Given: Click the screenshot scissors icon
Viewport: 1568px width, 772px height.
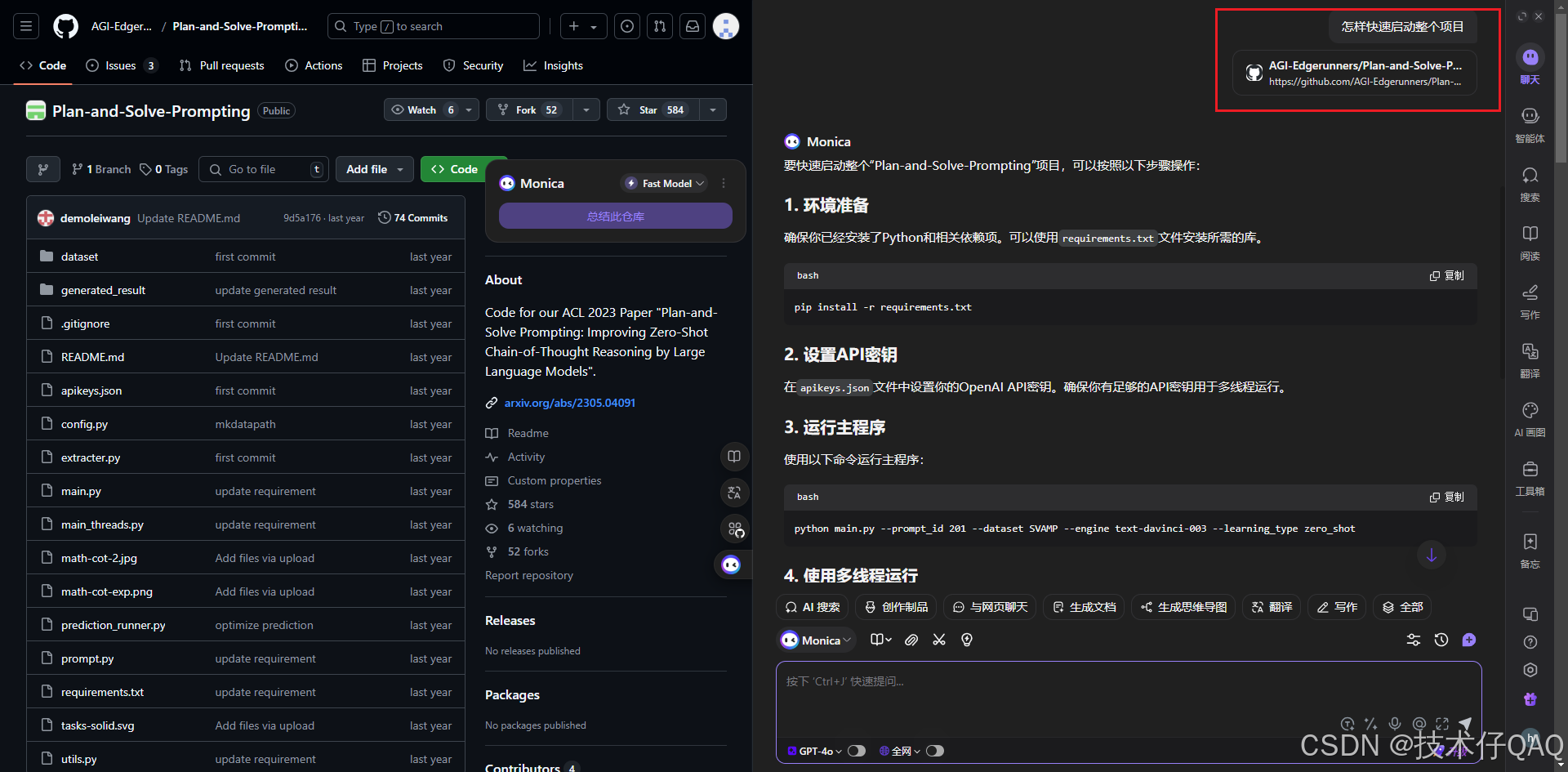Looking at the screenshot, I should pyautogui.click(x=939, y=640).
